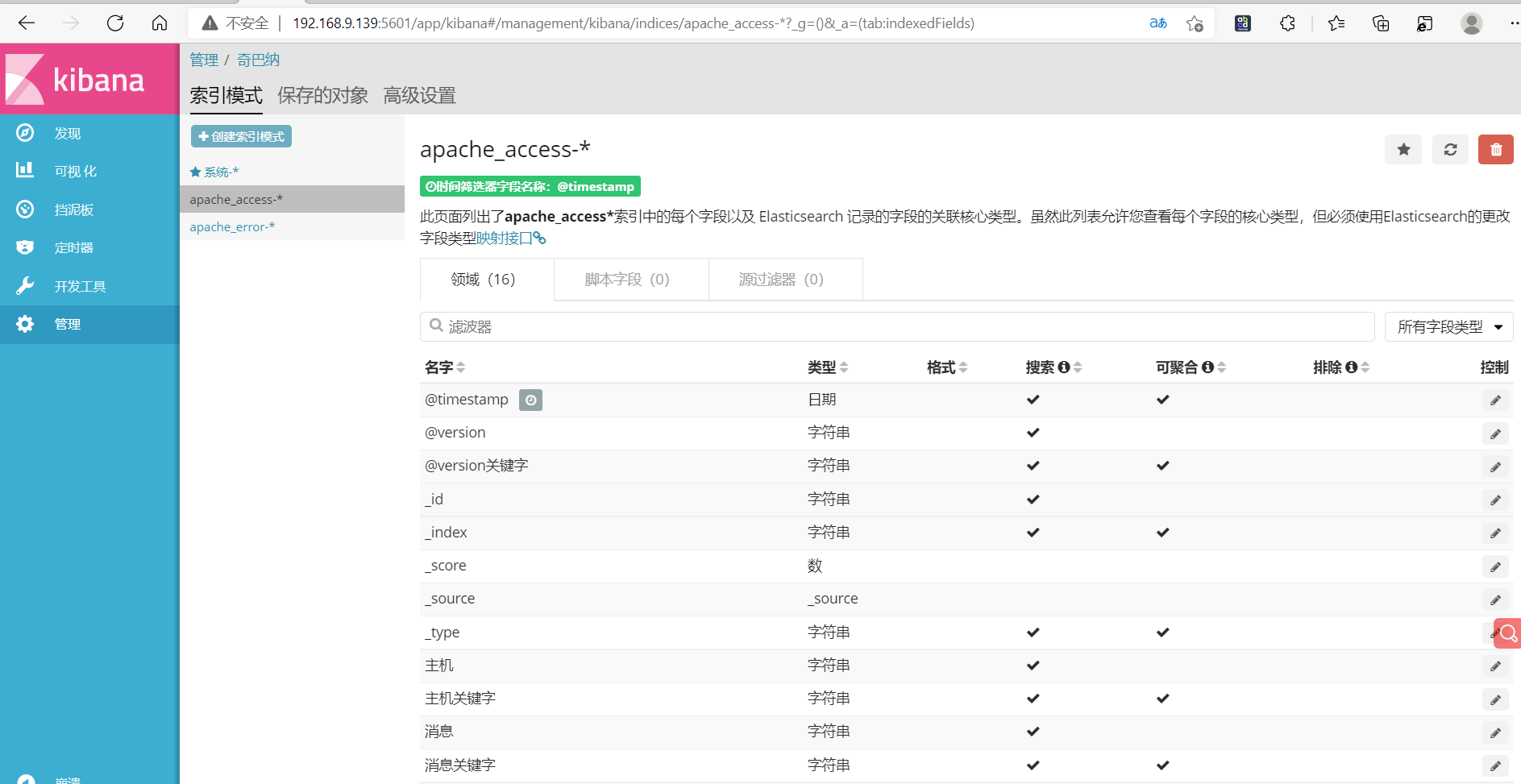
Task: Focus the field filter search box
Action: coord(897,326)
